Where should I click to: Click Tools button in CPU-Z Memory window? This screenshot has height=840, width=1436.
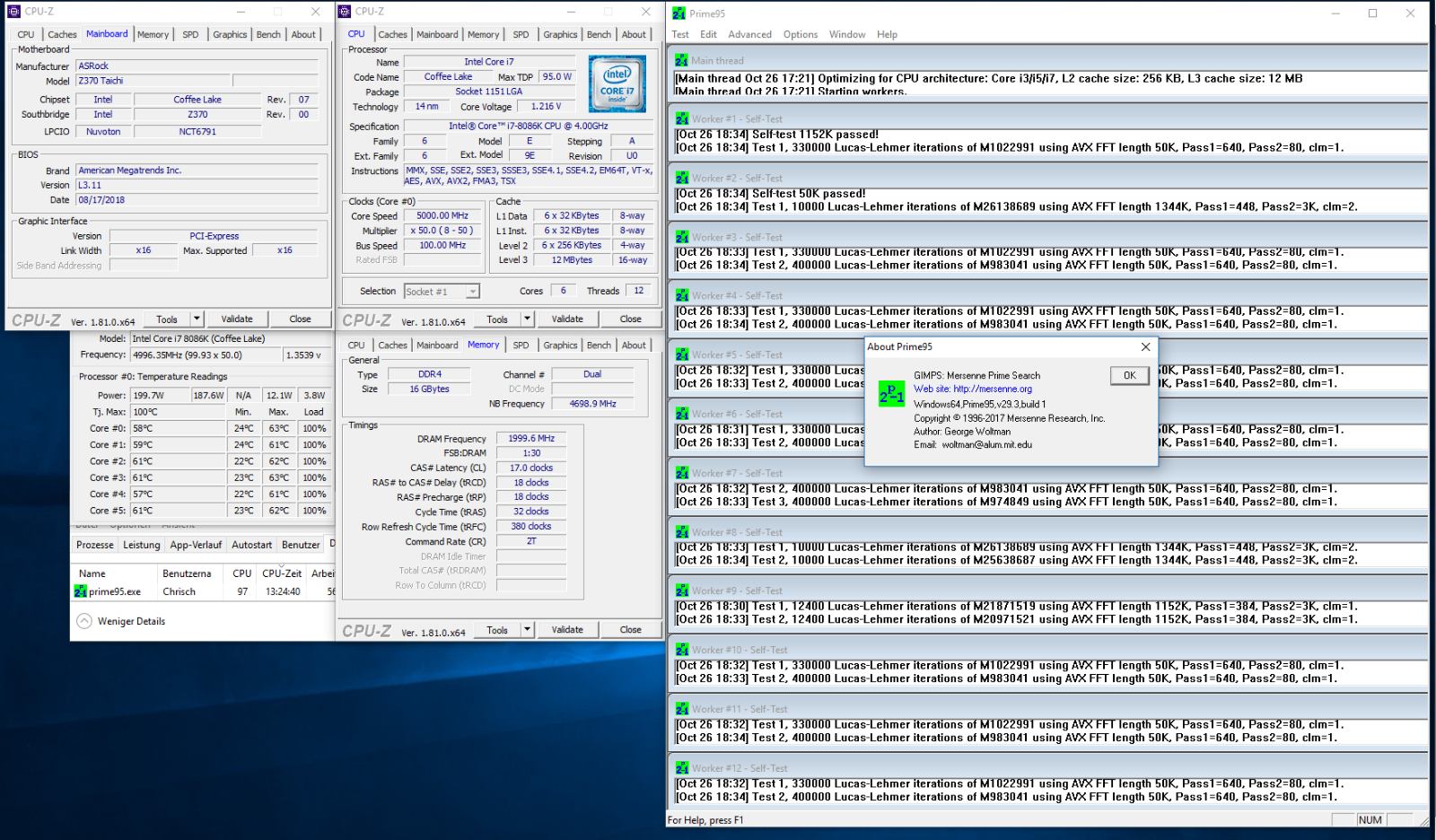point(497,630)
